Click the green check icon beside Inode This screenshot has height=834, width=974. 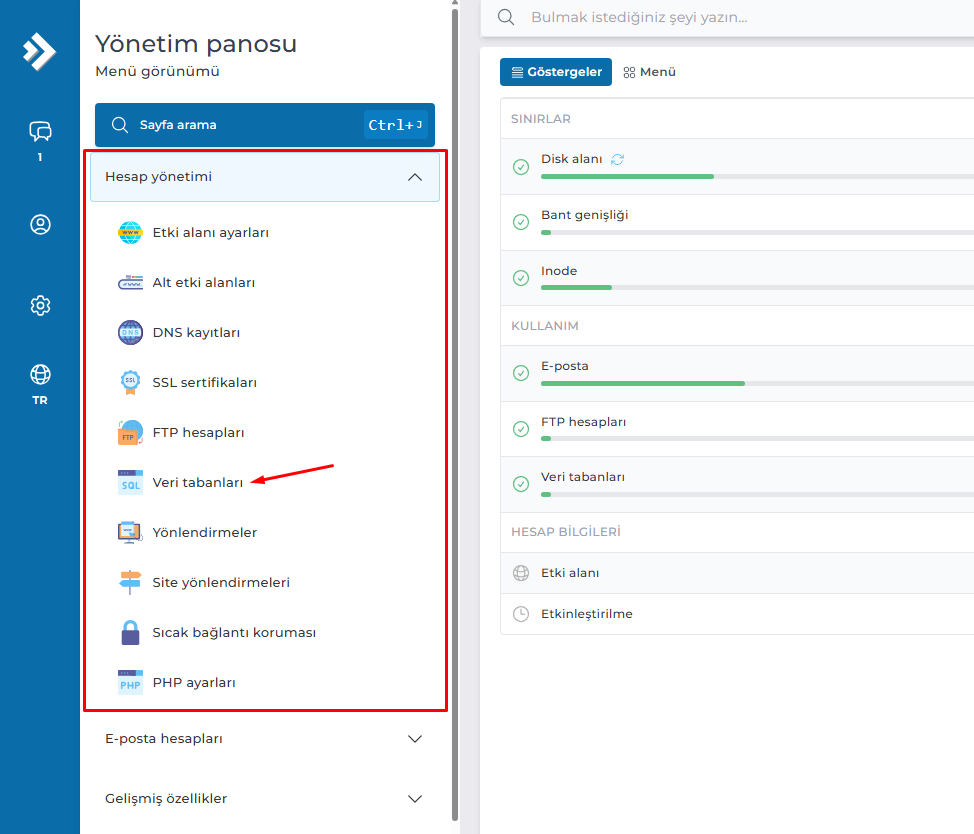(x=521, y=278)
